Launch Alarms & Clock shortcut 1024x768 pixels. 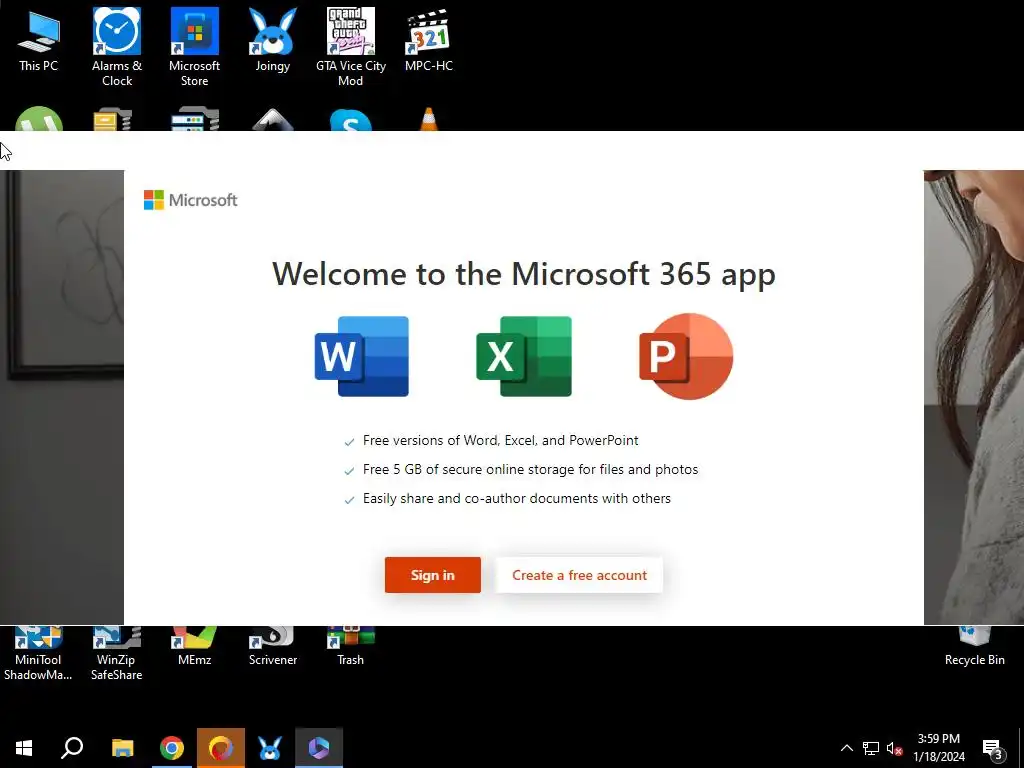click(117, 47)
